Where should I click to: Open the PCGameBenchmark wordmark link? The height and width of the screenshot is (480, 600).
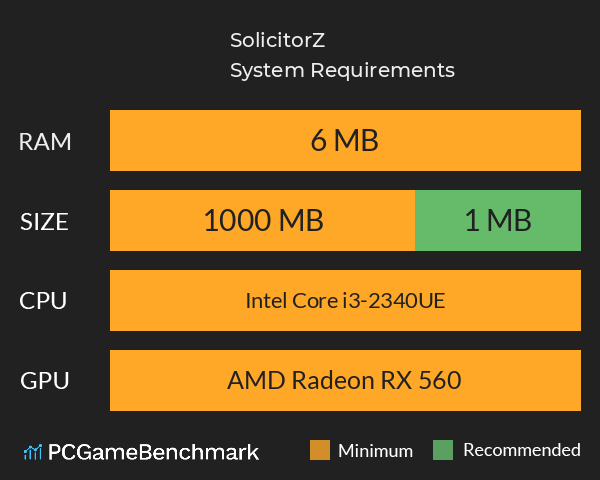pyautogui.click(x=154, y=452)
